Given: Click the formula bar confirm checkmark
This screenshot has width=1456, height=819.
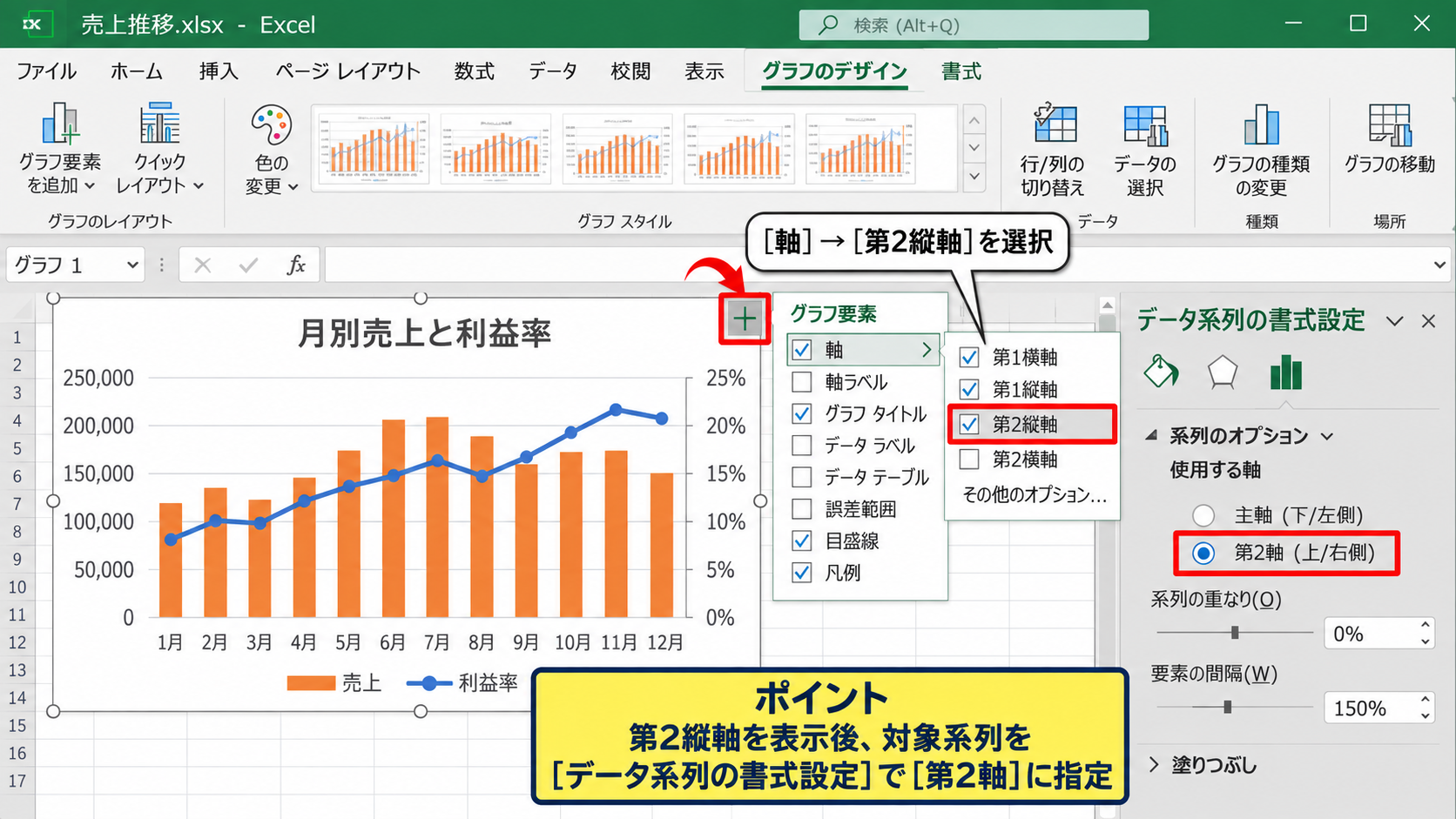Looking at the screenshot, I should click(248, 265).
